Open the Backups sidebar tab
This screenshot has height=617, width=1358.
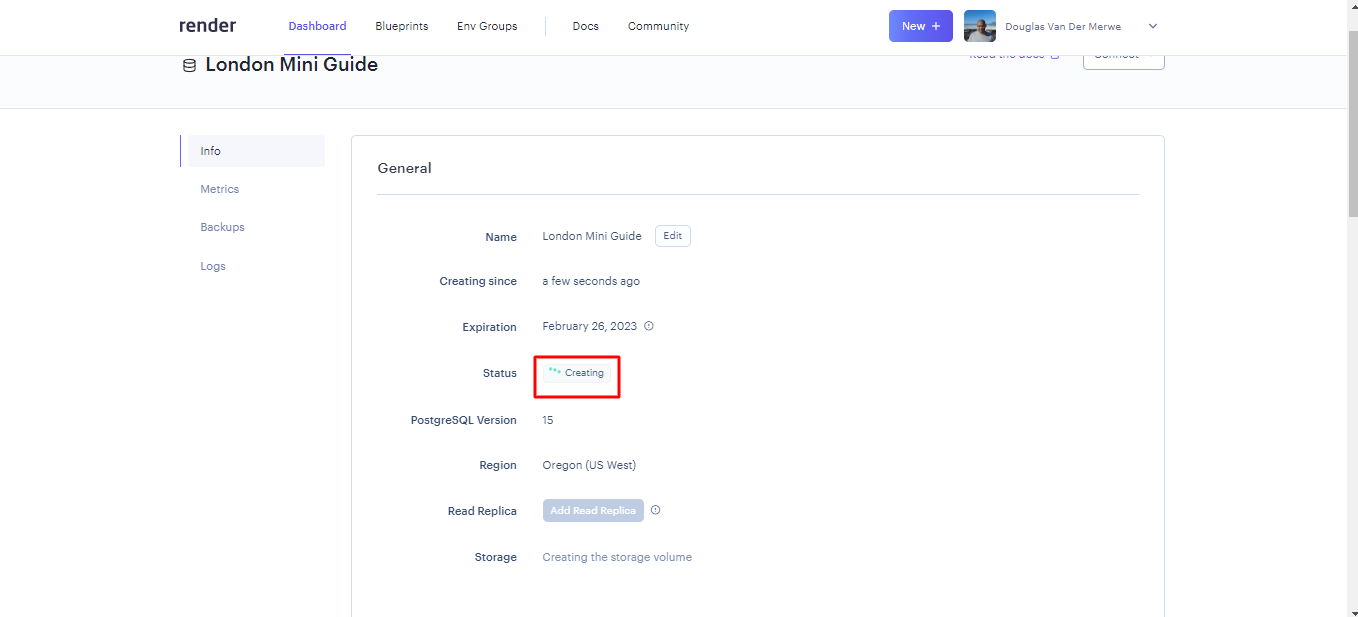point(222,227)
